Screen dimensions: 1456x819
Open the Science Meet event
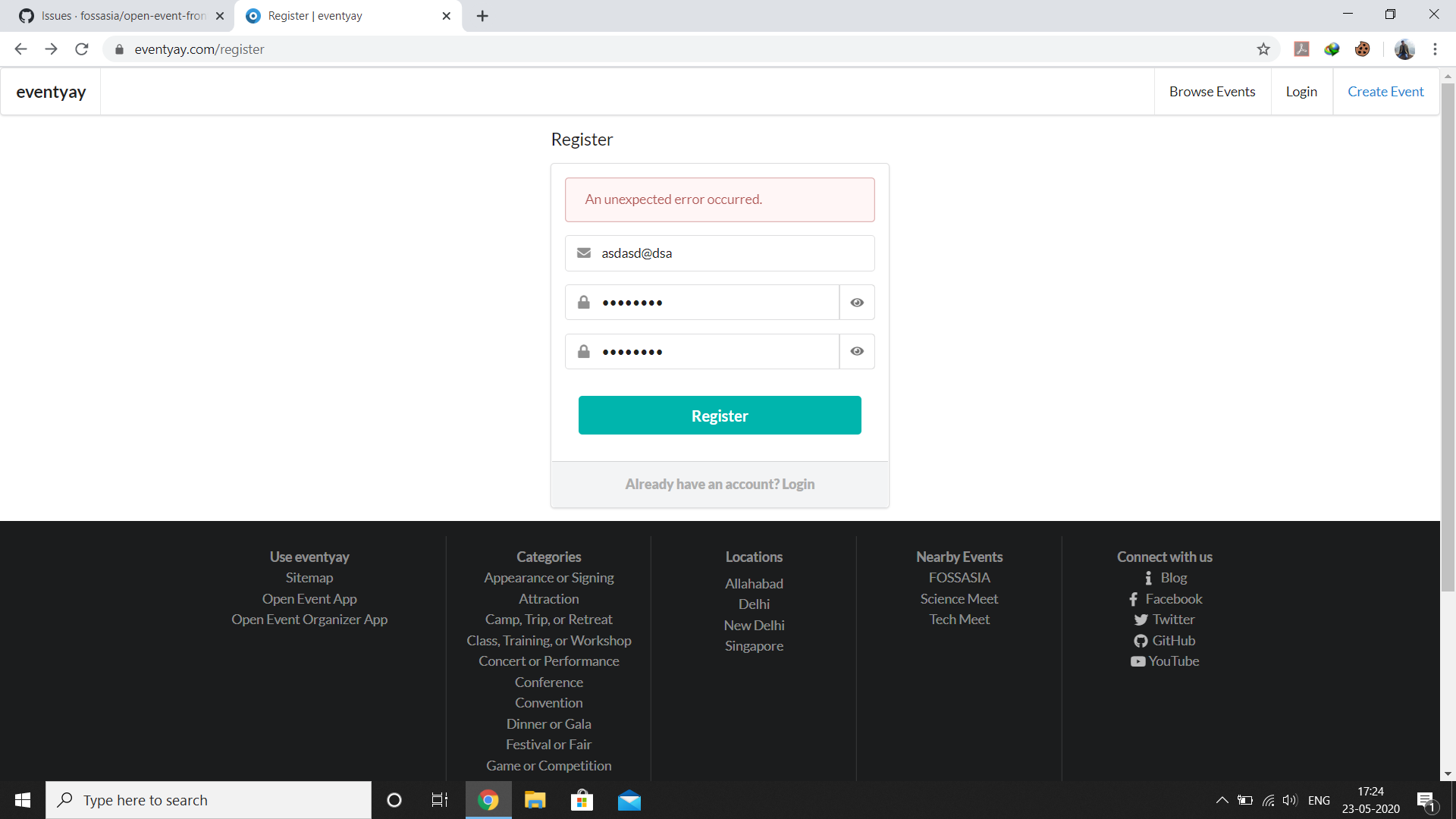(959, 599)
